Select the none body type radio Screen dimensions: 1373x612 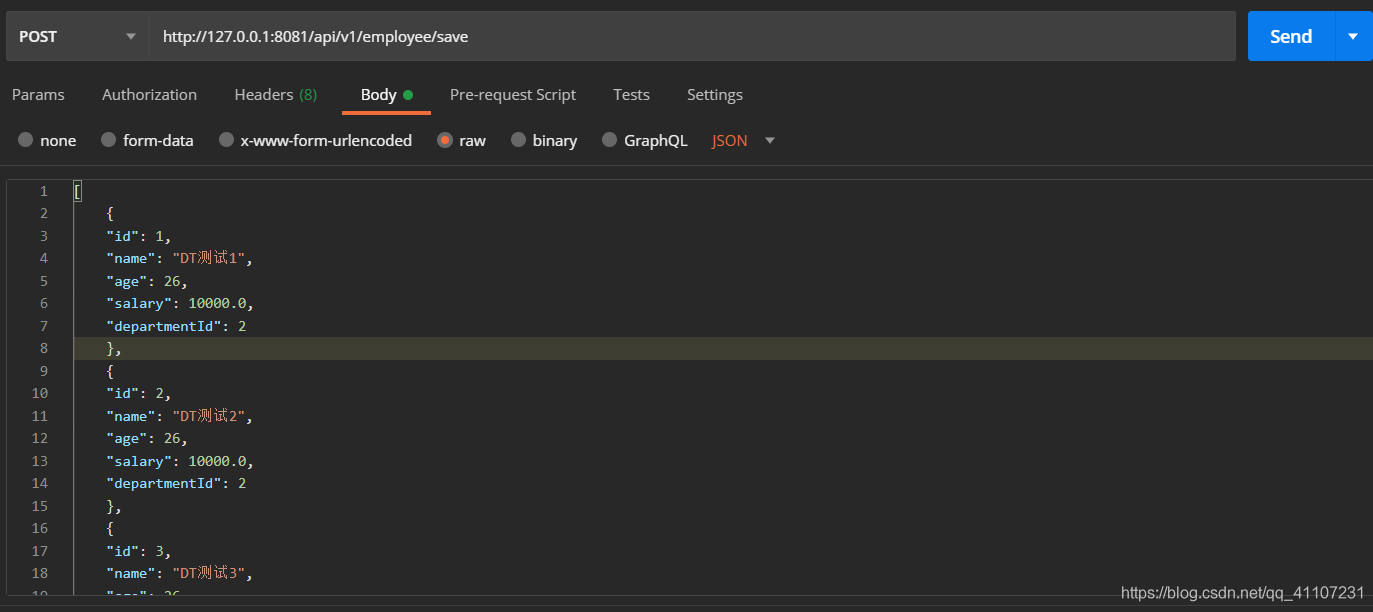[x=25, y=141]
